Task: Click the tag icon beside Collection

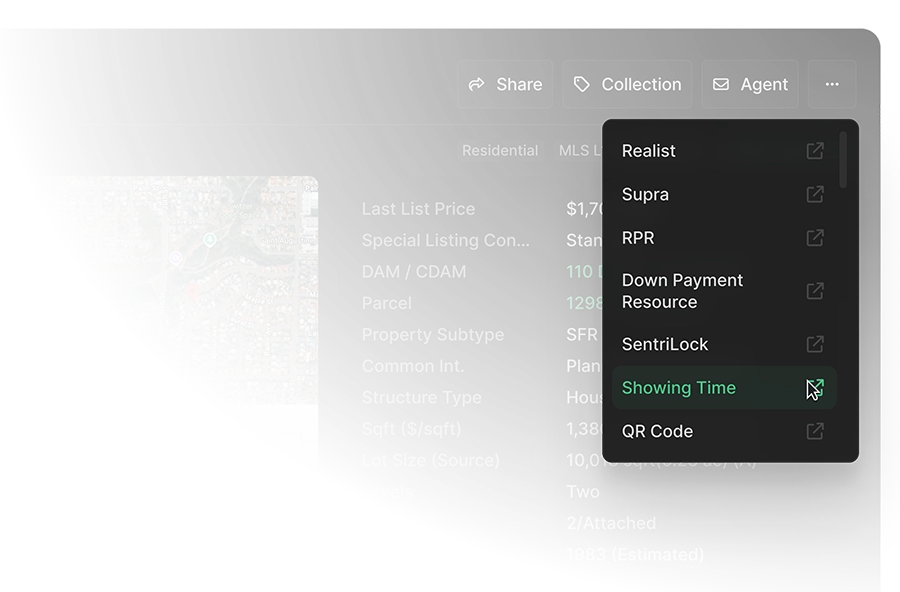Action: 581,84
